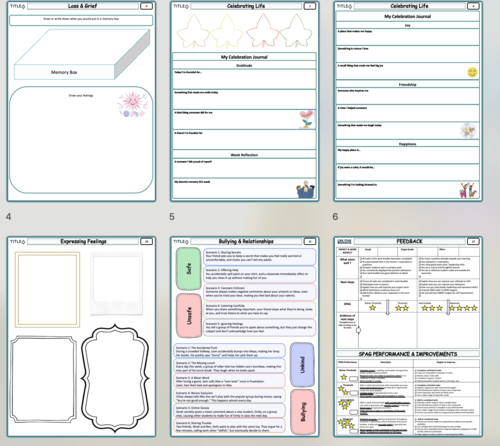Open the FEEDBACK page thumbnail
The width and height of the screenshot is (500, 446).
pyautogui.click(x=408, y=337)
